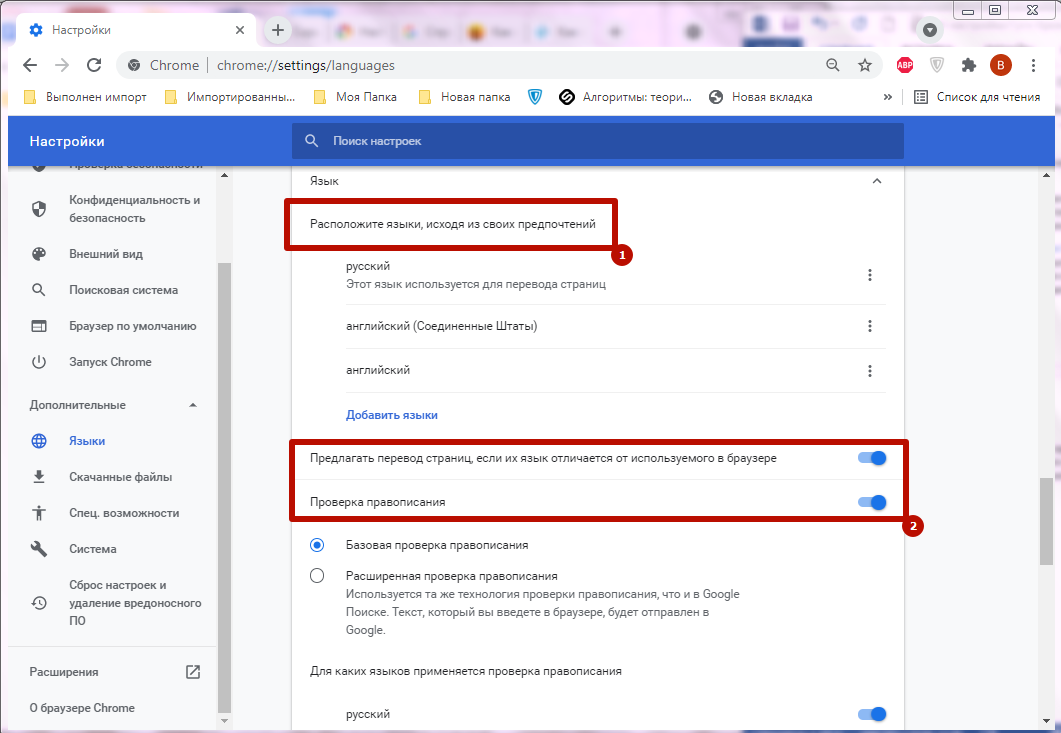The image size is (1061, 733).
Task: Open Скачанные файлы settings section
Action: 120,477
